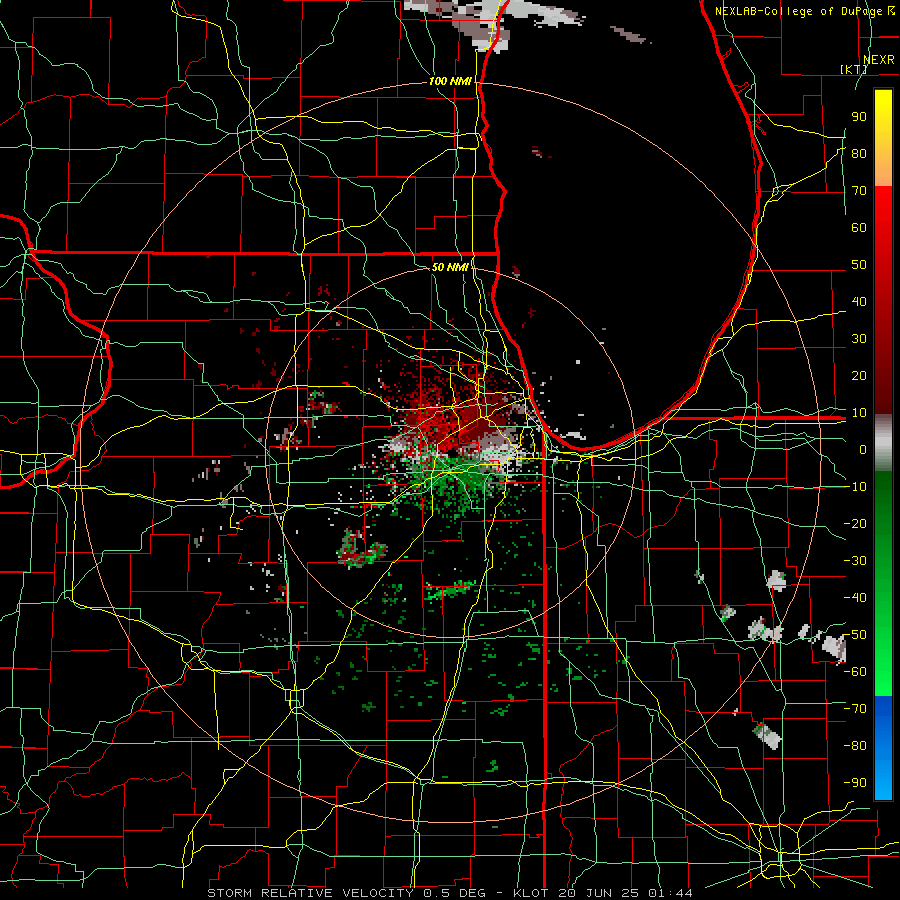Click the 80 value on the velocity scale
Image resolution: width=900 pixels, height=900 pixels.
pos(859,153)
